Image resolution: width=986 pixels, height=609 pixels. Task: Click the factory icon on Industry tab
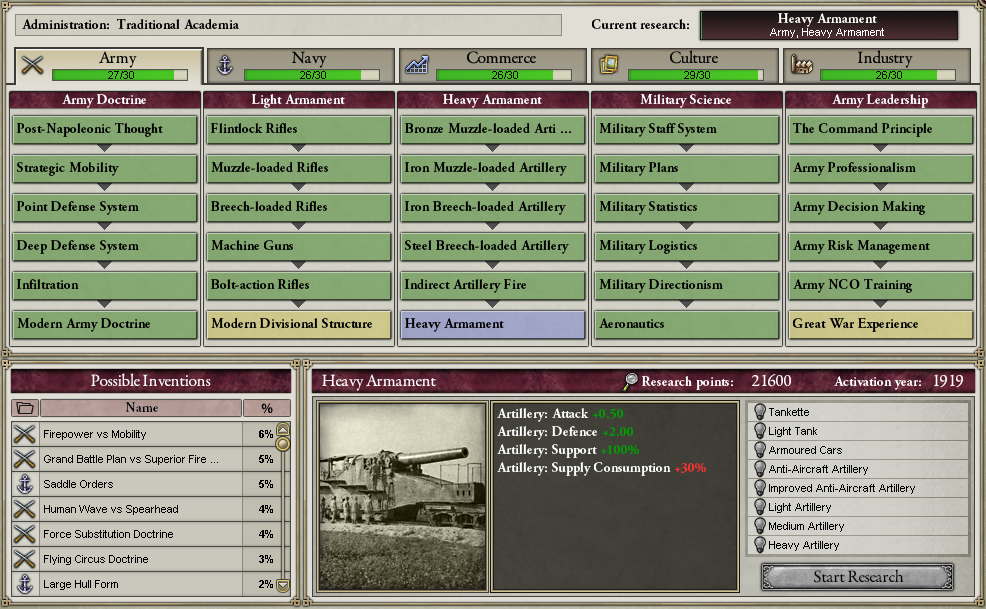[x=801, y=65]
